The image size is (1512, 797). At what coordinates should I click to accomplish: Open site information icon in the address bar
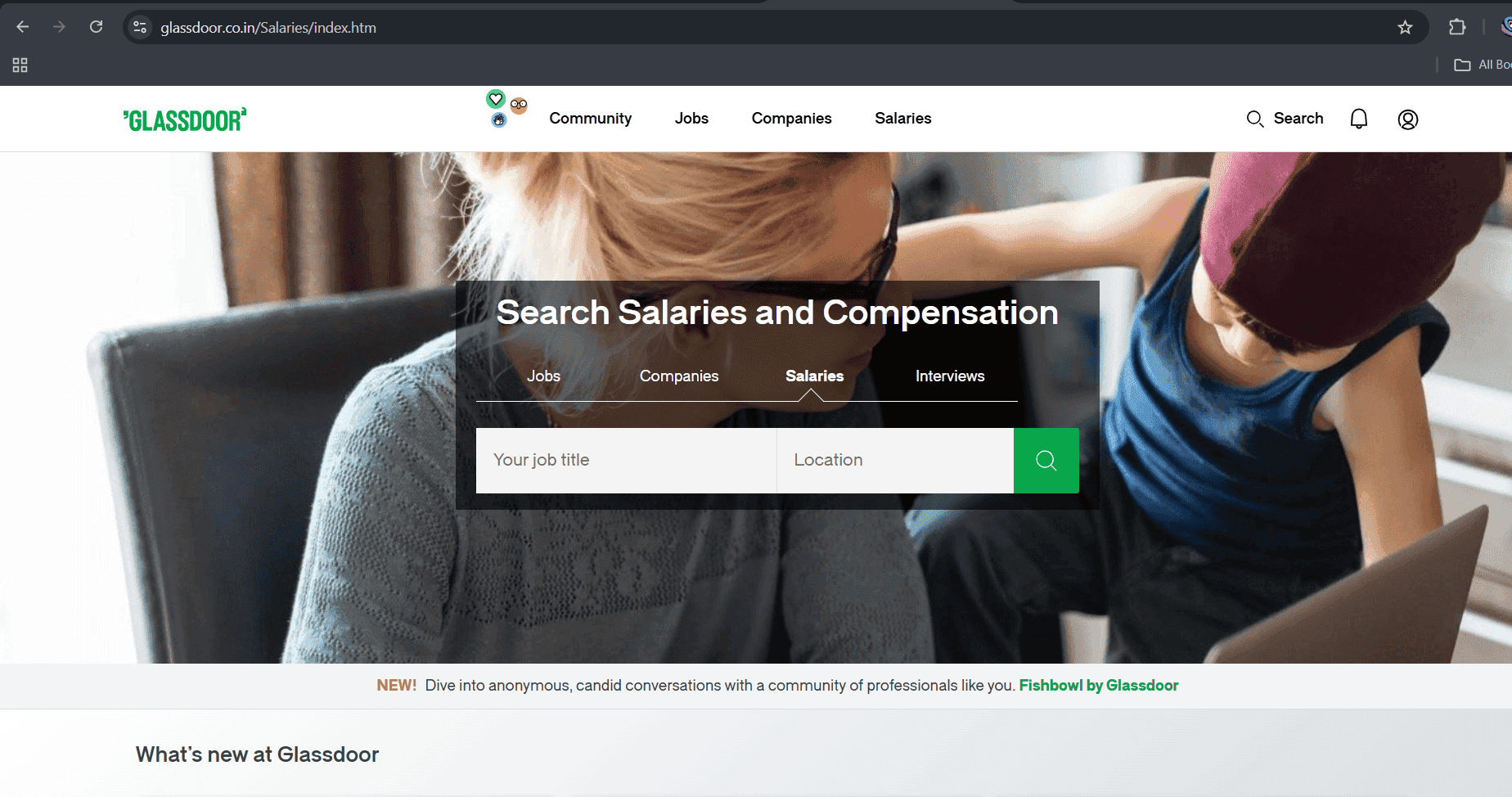tap(139, 27)
